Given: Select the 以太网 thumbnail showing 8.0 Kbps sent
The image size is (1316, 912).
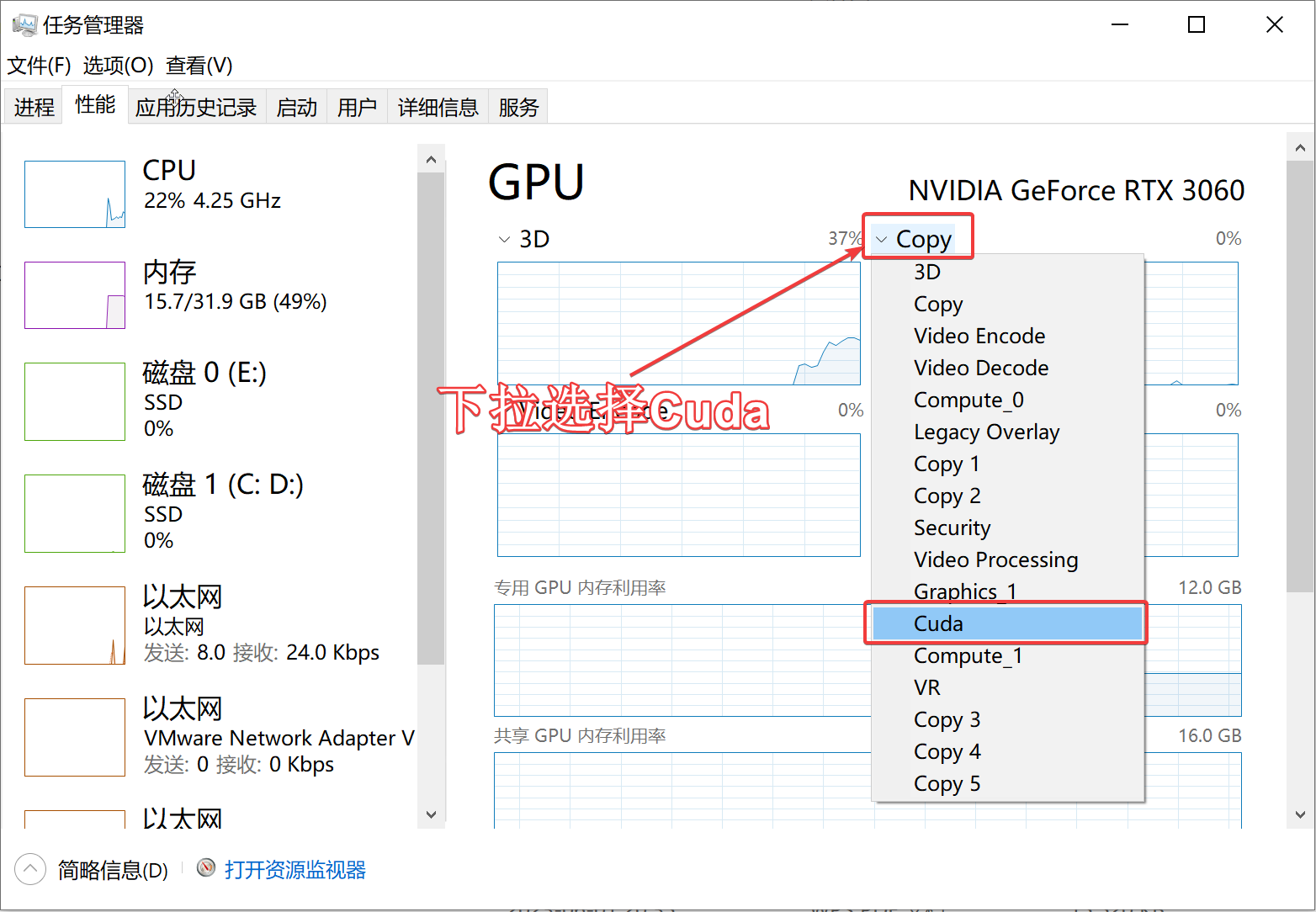Looking at the screenshot, I should point(75,625).
